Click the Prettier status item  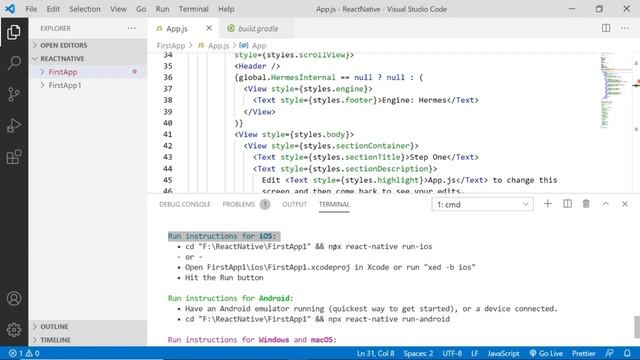point(584,353)
